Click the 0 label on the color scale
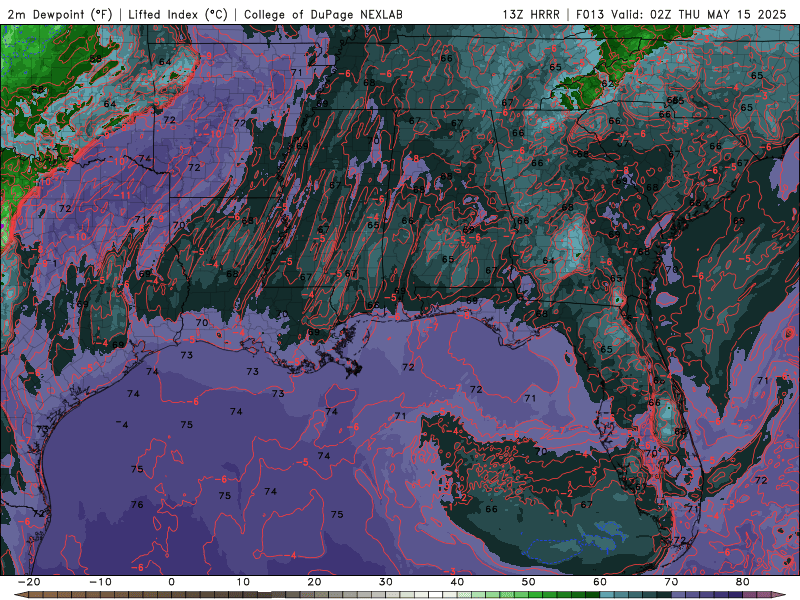 point(171,582)
